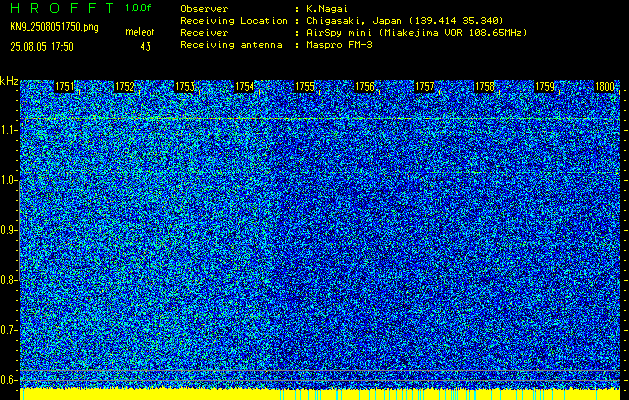This screenshot has height=400, width=629.
Task: Click the 0.7 frequency axis label
Action: pos(8,330)
